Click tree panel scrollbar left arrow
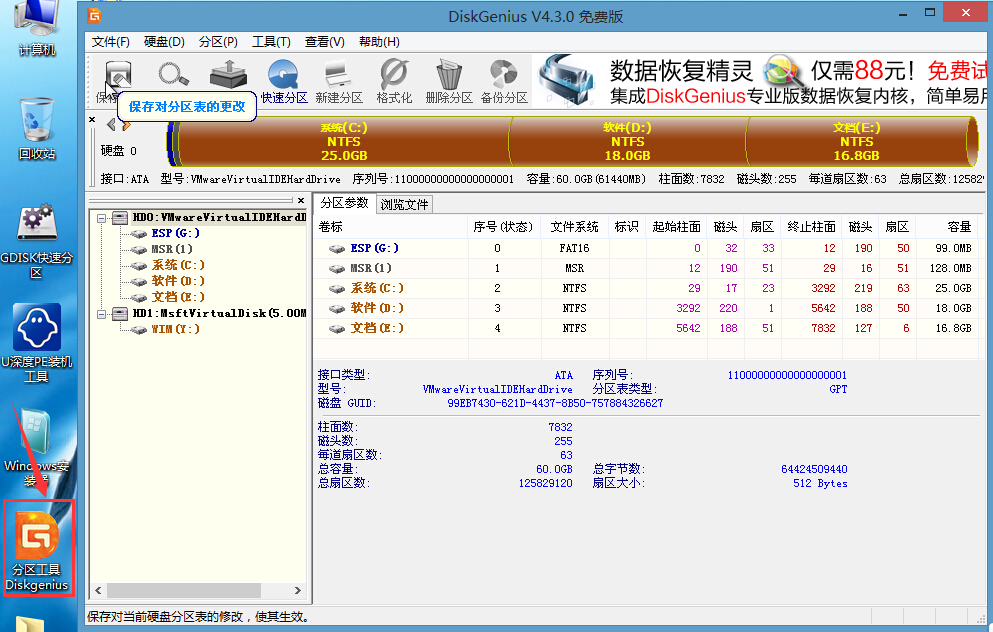993x632 pixels. pyautogui.click(x=98, y=590)
